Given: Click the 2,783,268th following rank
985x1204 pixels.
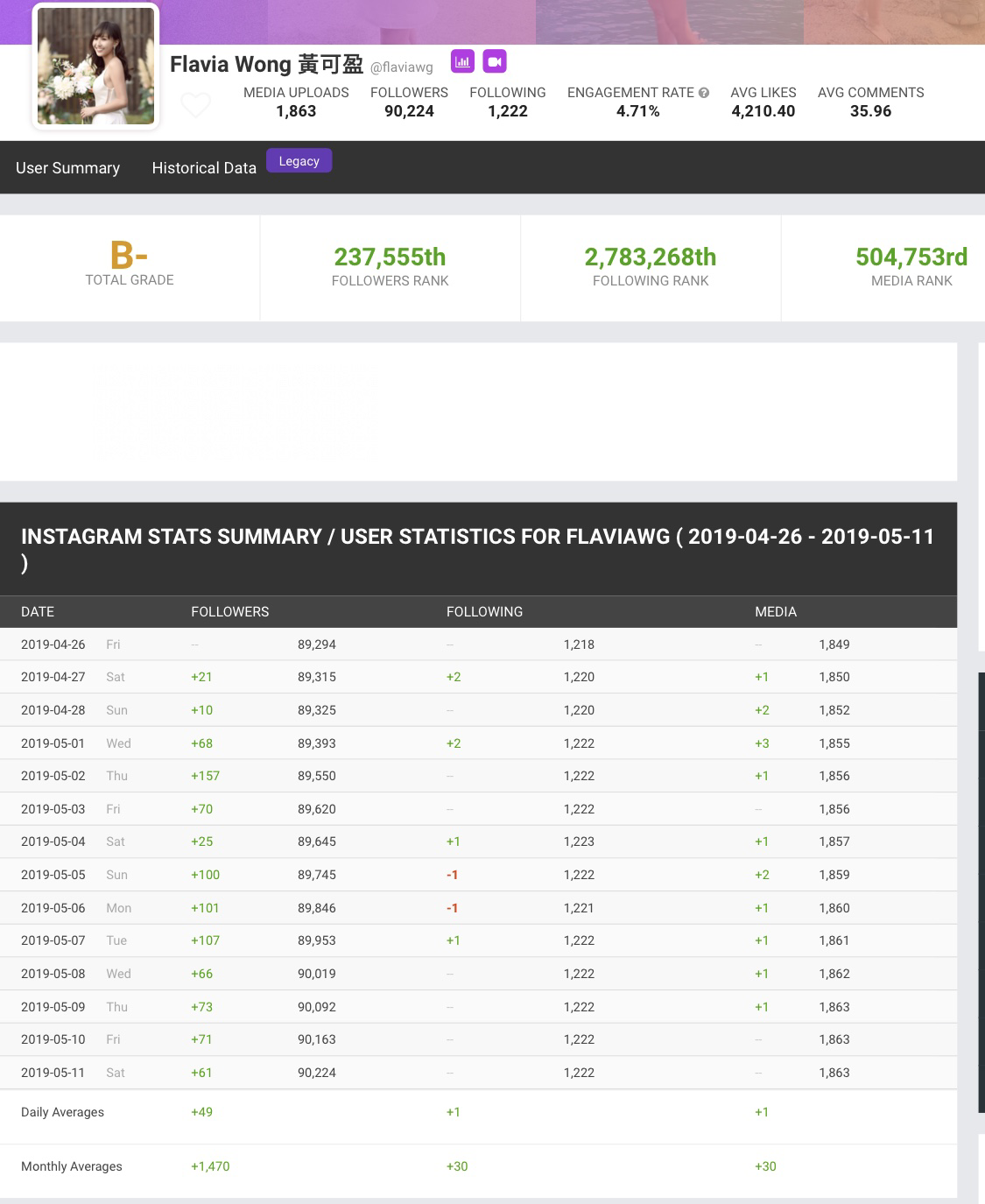Looking at the screenshot, I should pos(650,257).
